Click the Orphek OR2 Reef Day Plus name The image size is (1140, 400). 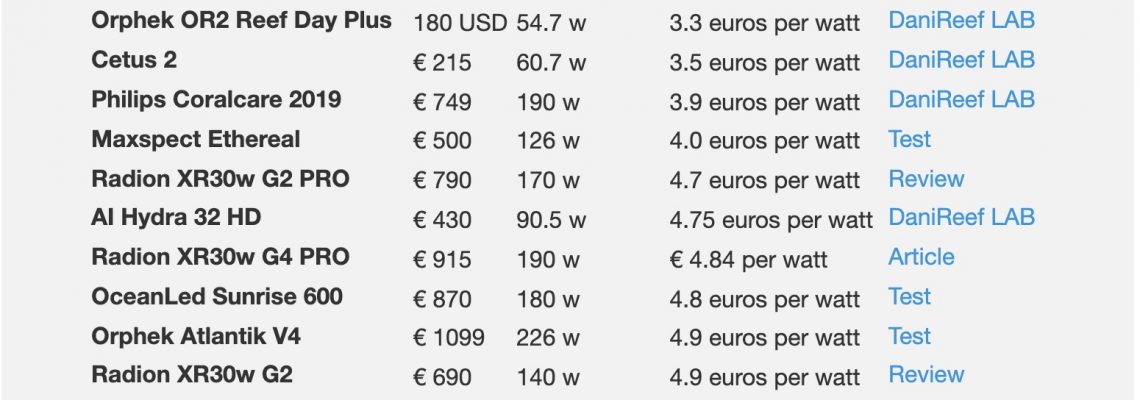[x=241, y=21]
